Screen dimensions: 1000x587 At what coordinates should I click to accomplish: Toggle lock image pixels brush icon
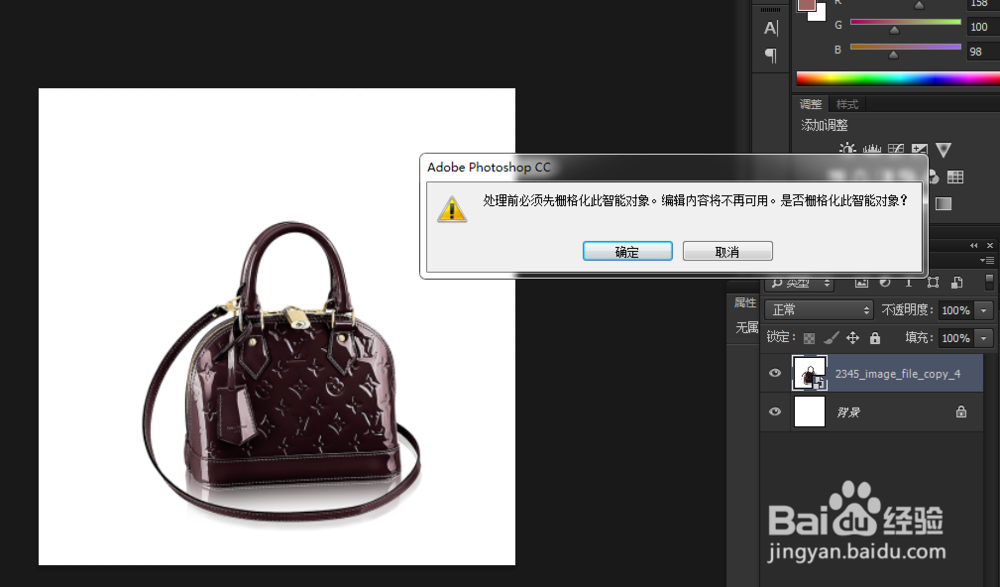[831, 338]
